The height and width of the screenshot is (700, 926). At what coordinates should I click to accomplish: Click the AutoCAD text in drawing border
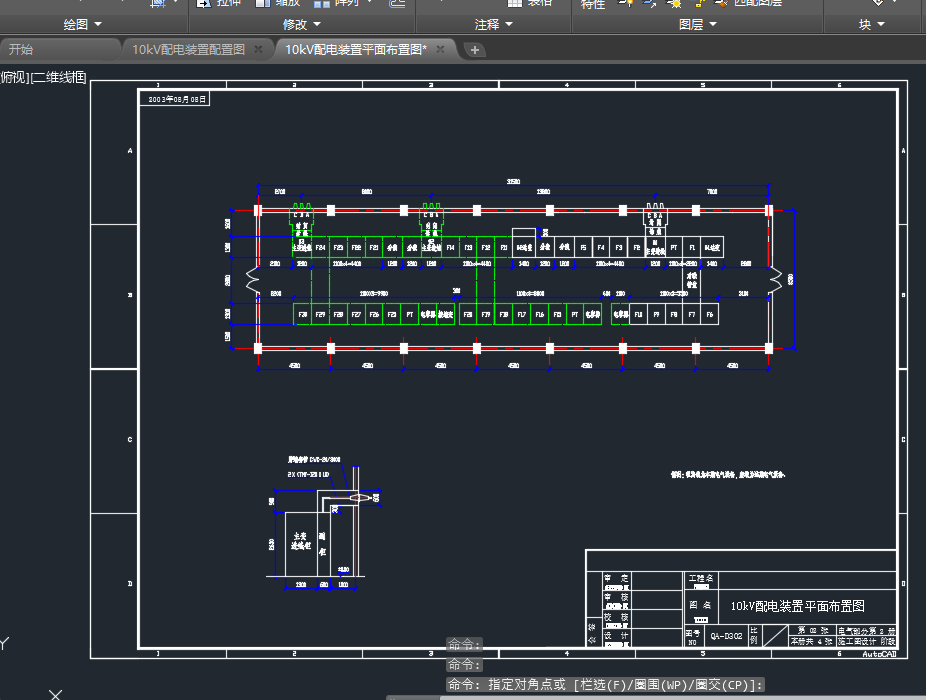879,654
